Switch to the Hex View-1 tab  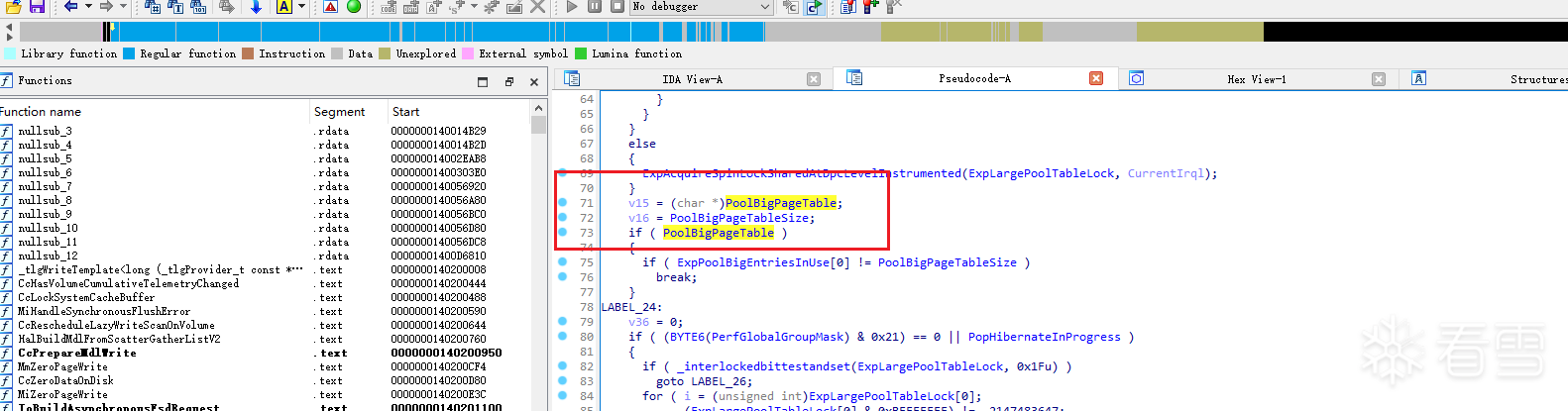(1256, 79)
